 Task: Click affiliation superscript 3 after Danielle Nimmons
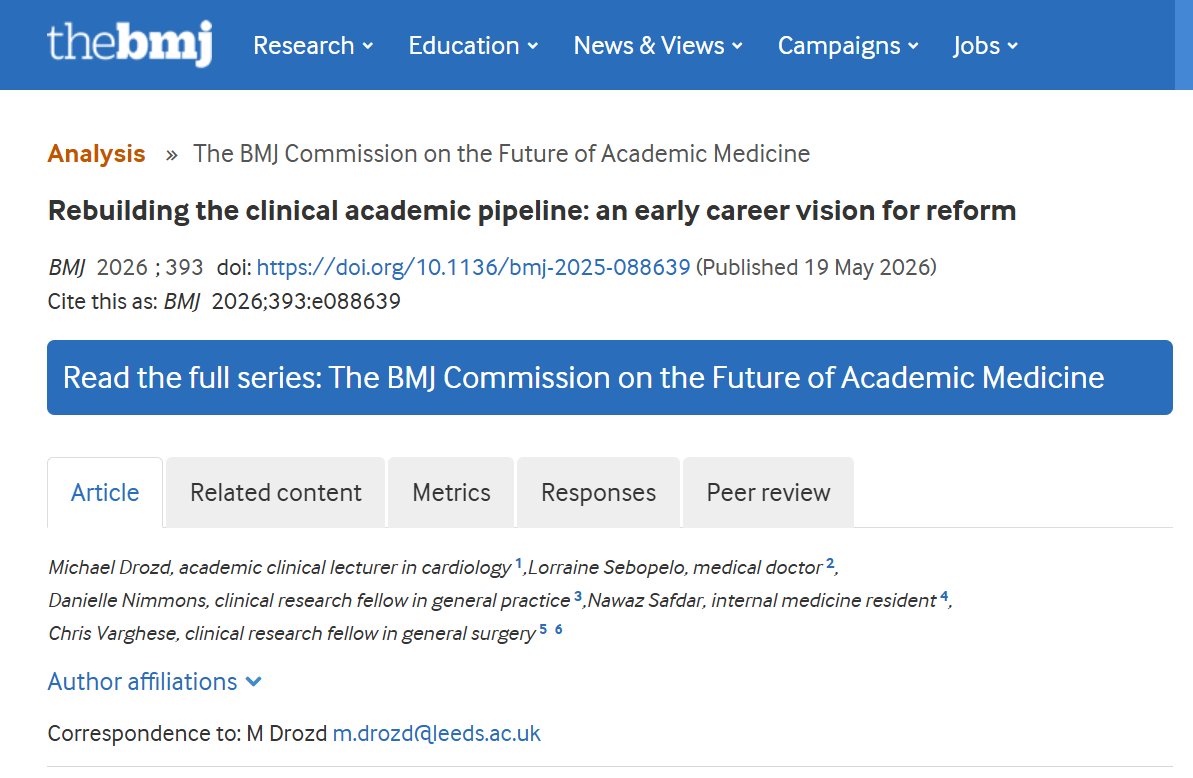[x=578, y=596]
